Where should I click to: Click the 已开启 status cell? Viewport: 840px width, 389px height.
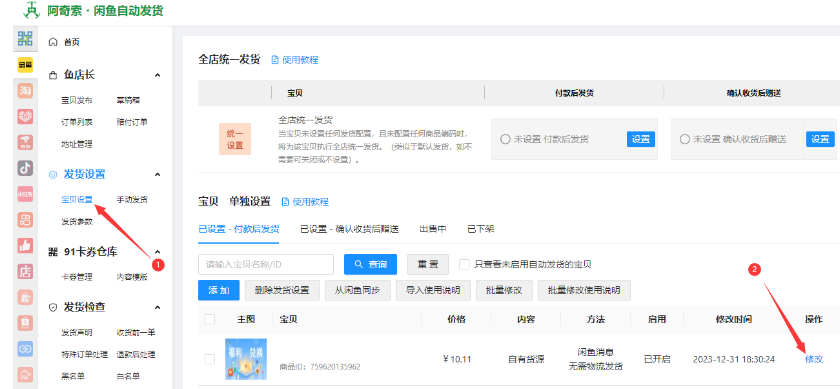(657, 359)
